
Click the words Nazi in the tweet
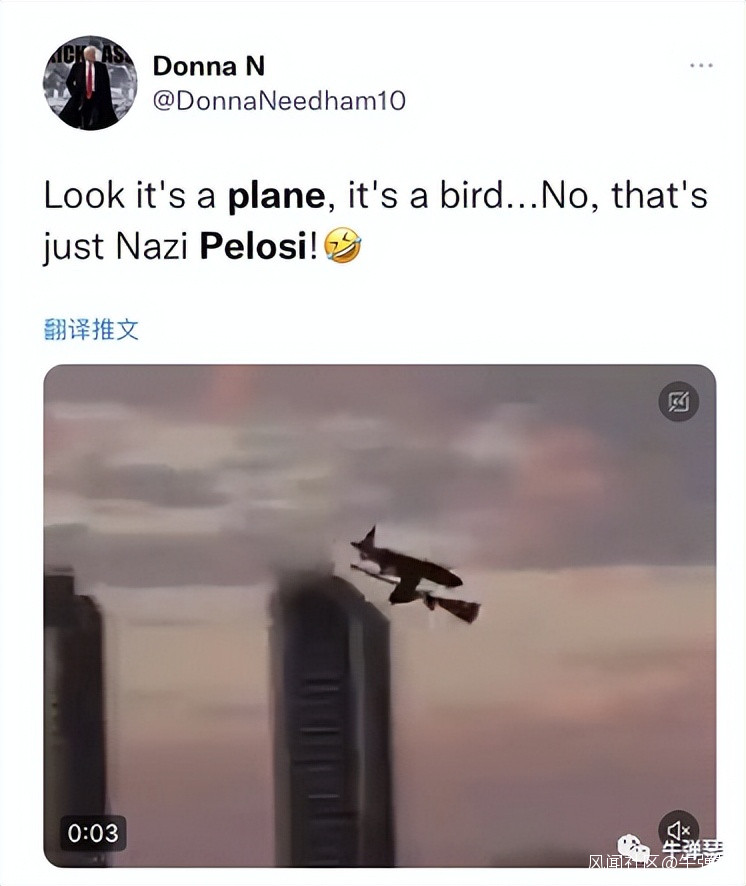pos(151,246)
